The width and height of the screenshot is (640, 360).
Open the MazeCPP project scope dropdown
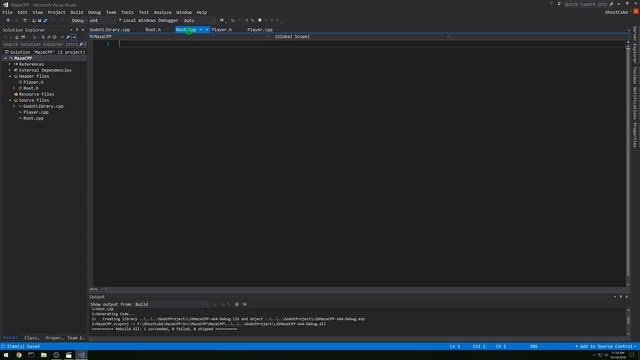point(180,37)
